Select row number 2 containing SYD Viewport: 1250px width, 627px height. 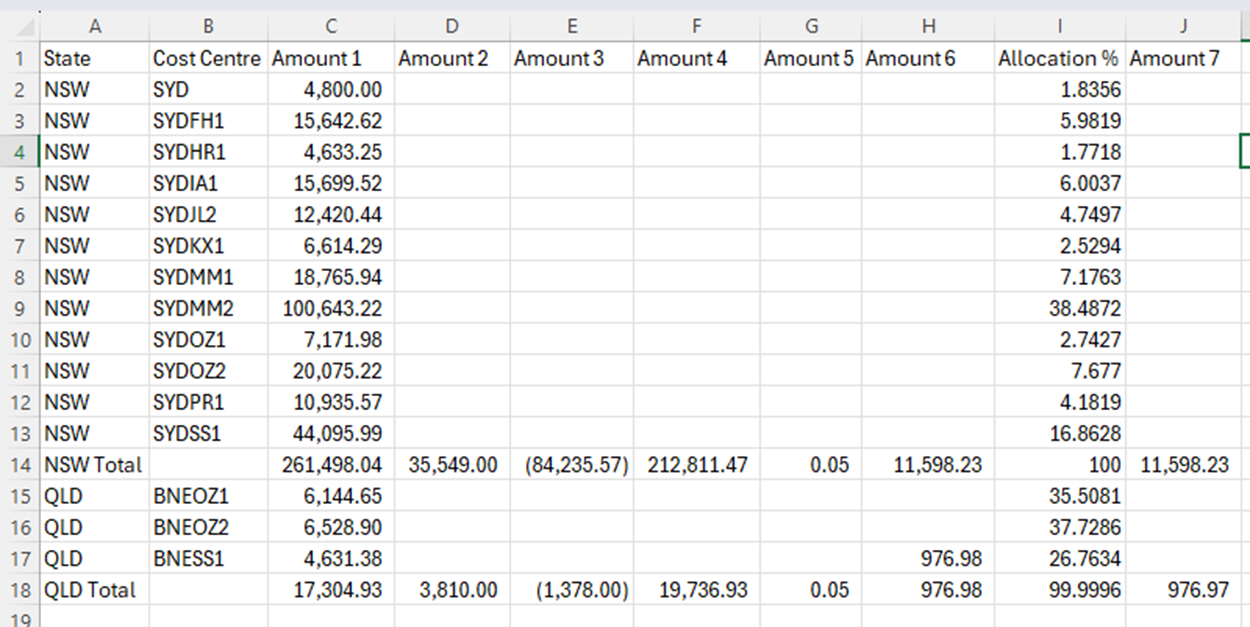[20, 89]
